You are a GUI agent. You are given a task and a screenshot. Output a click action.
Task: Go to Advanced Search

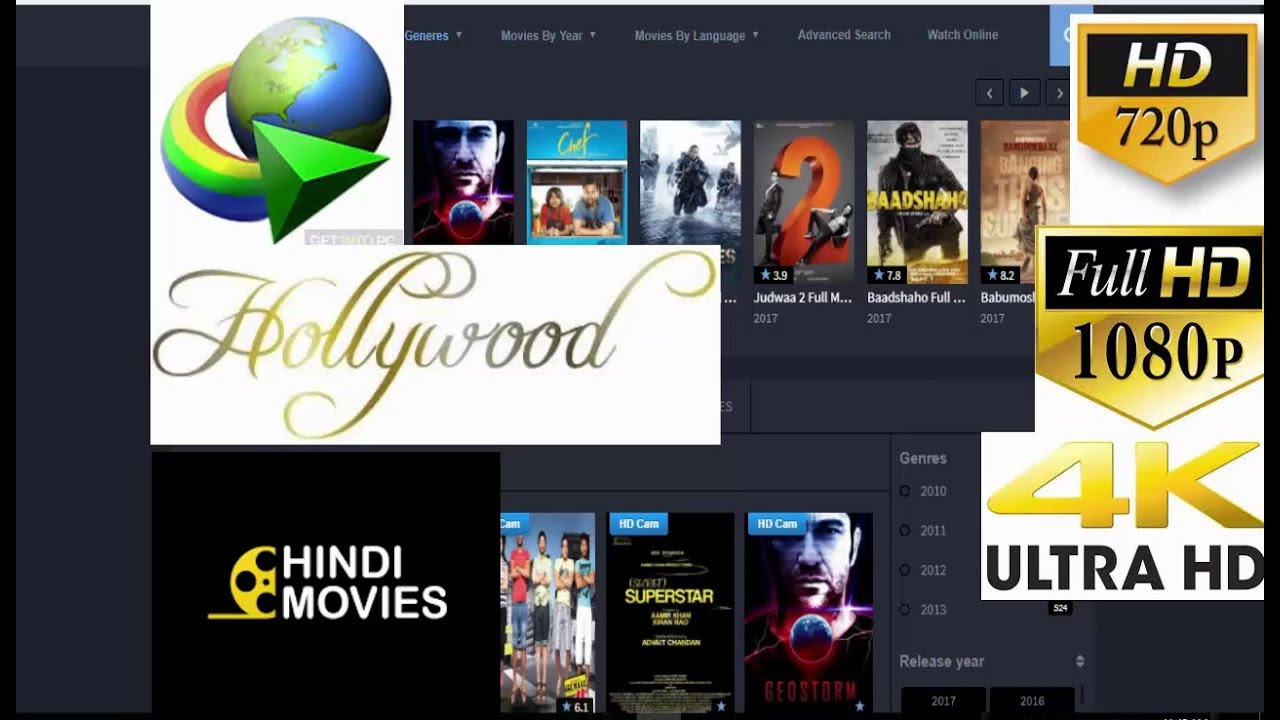[x=844, y=35]
